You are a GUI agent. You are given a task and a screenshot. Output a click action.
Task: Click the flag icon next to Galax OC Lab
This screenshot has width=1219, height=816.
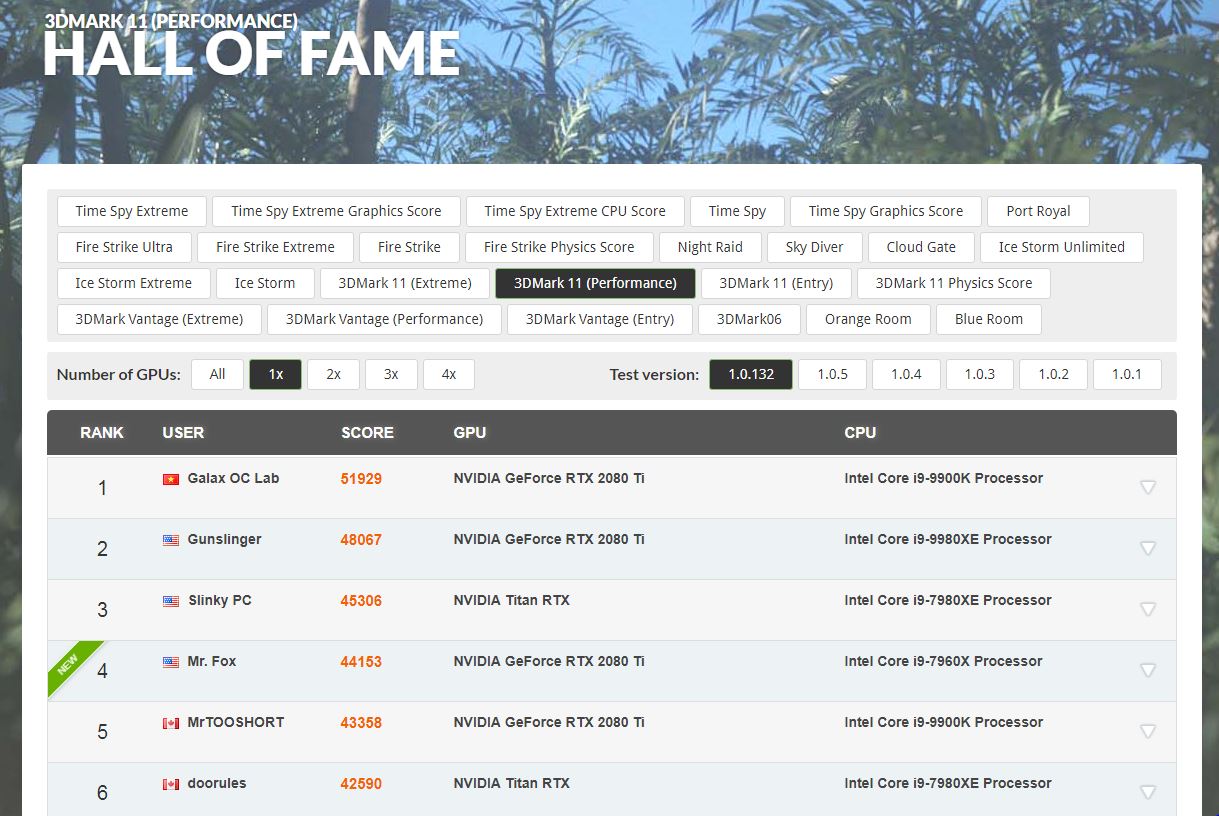click(171, 479)
